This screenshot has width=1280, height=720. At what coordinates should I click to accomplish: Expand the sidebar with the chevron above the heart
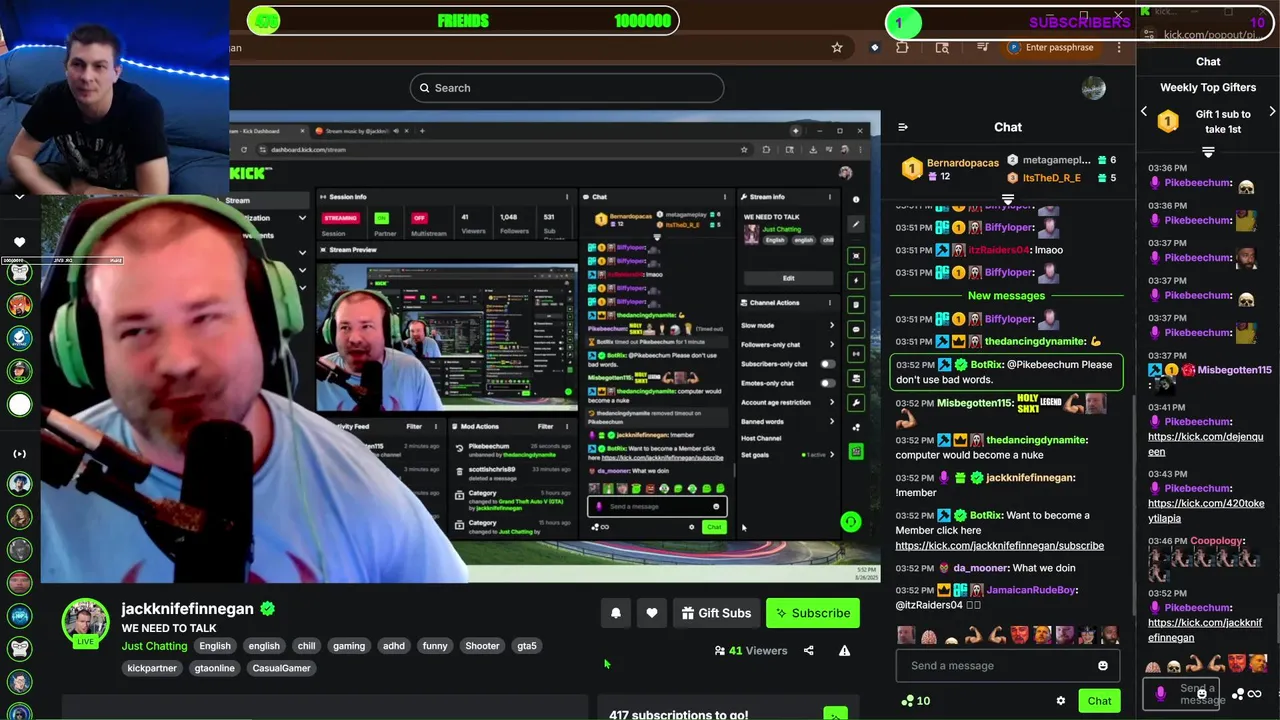coord(19,197)
